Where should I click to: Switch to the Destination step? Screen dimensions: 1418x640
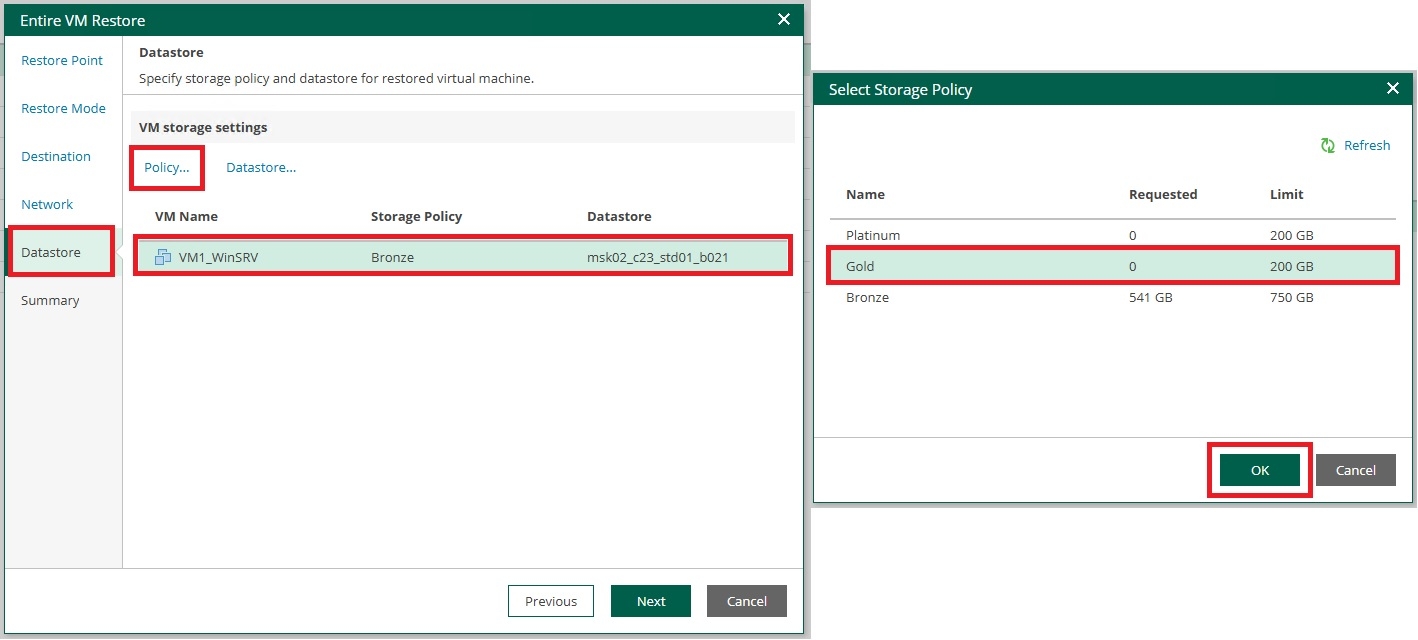click(x=56, y=157)
